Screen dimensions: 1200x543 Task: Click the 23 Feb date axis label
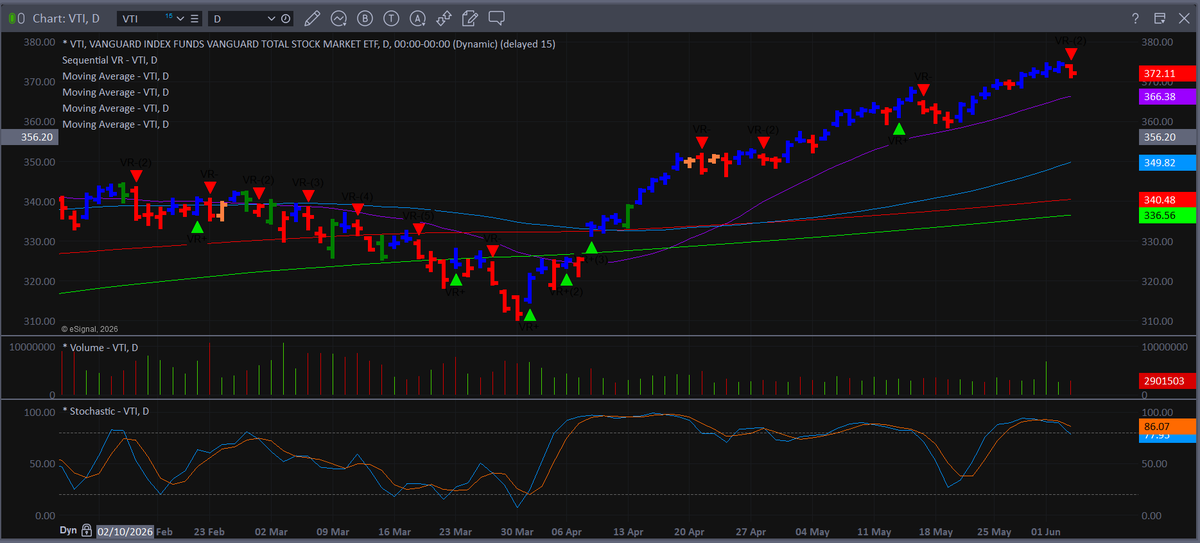(x=209, y=531)
